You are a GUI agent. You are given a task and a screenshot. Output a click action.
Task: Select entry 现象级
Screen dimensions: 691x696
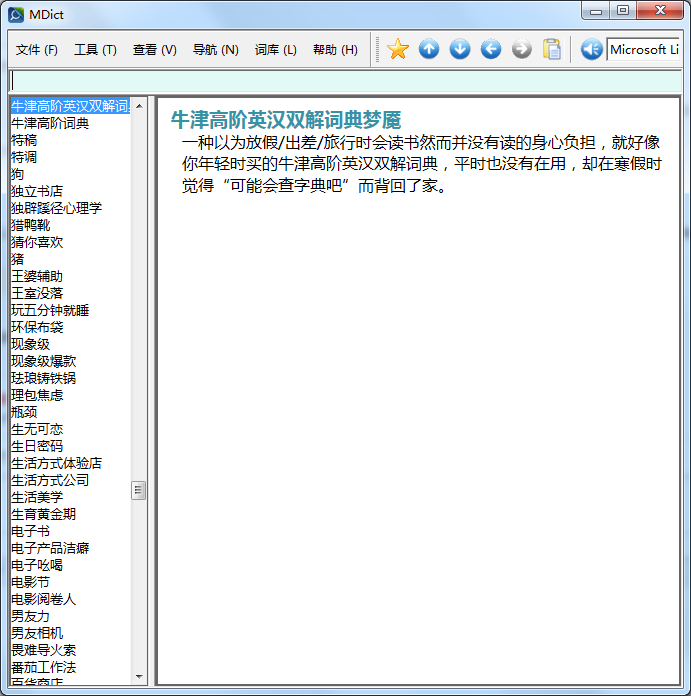click(31, 344)
